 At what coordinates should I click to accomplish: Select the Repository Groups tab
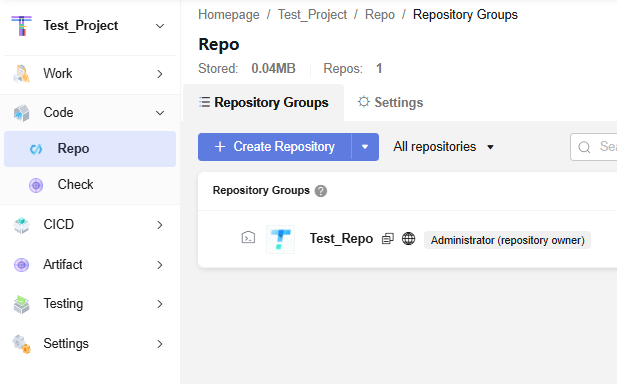[264, 103]
